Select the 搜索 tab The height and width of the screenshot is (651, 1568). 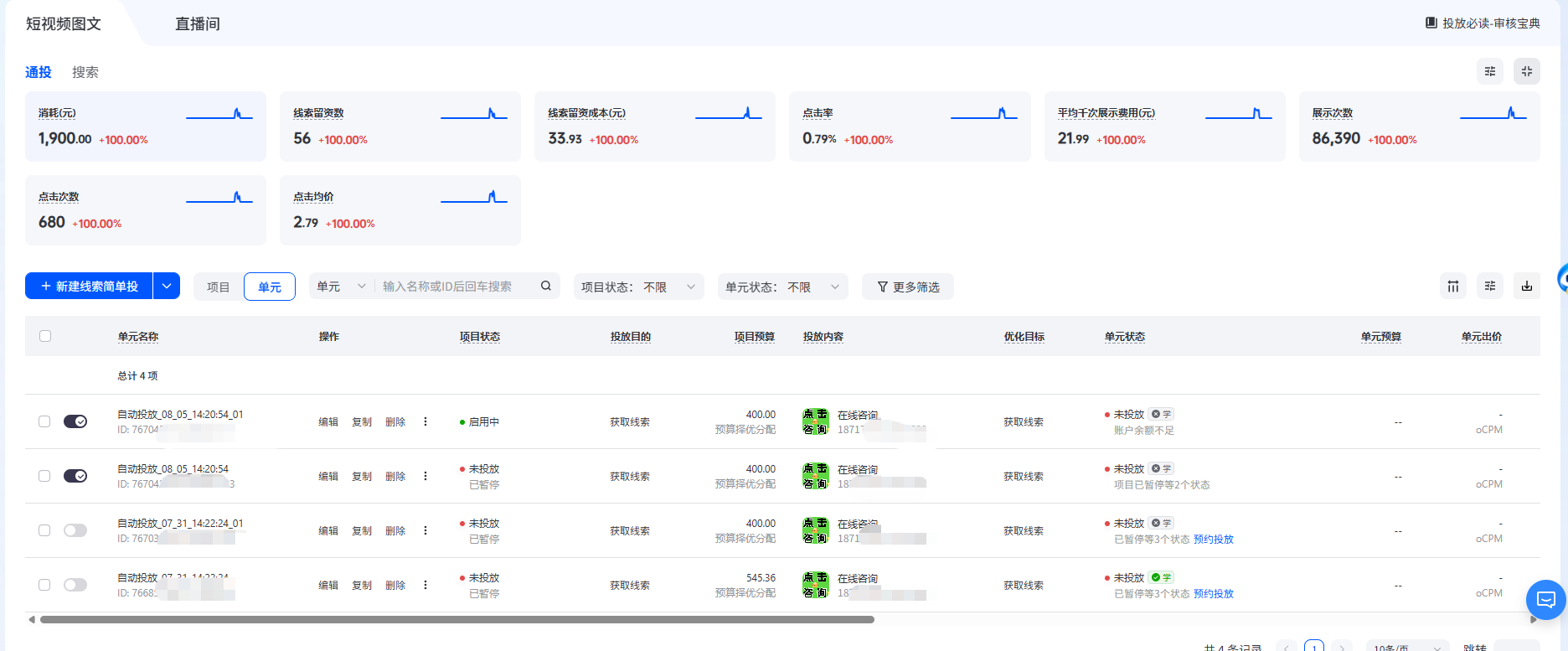click(x=85, y=72)
